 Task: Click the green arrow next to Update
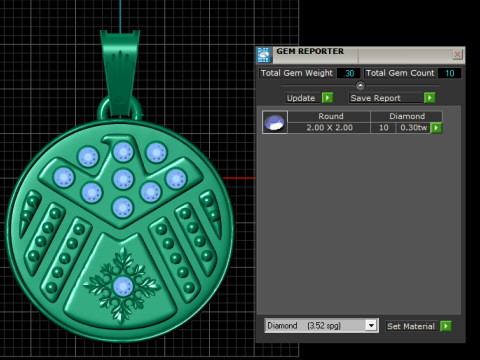327,98
